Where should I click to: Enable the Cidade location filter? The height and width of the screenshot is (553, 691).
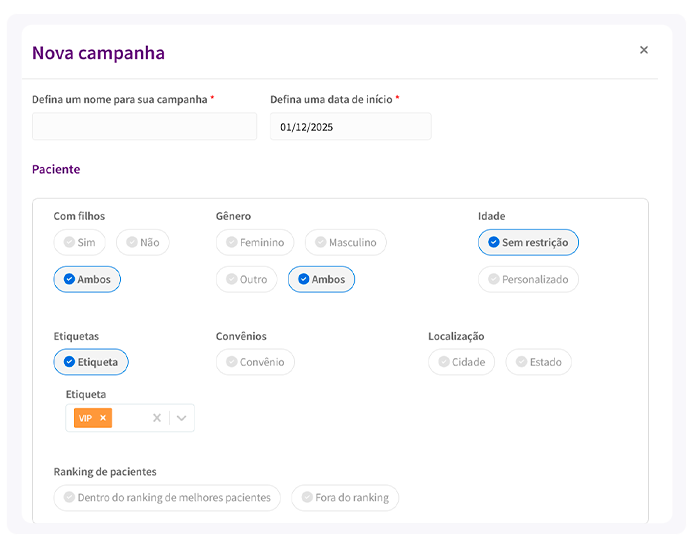[461, 362]
